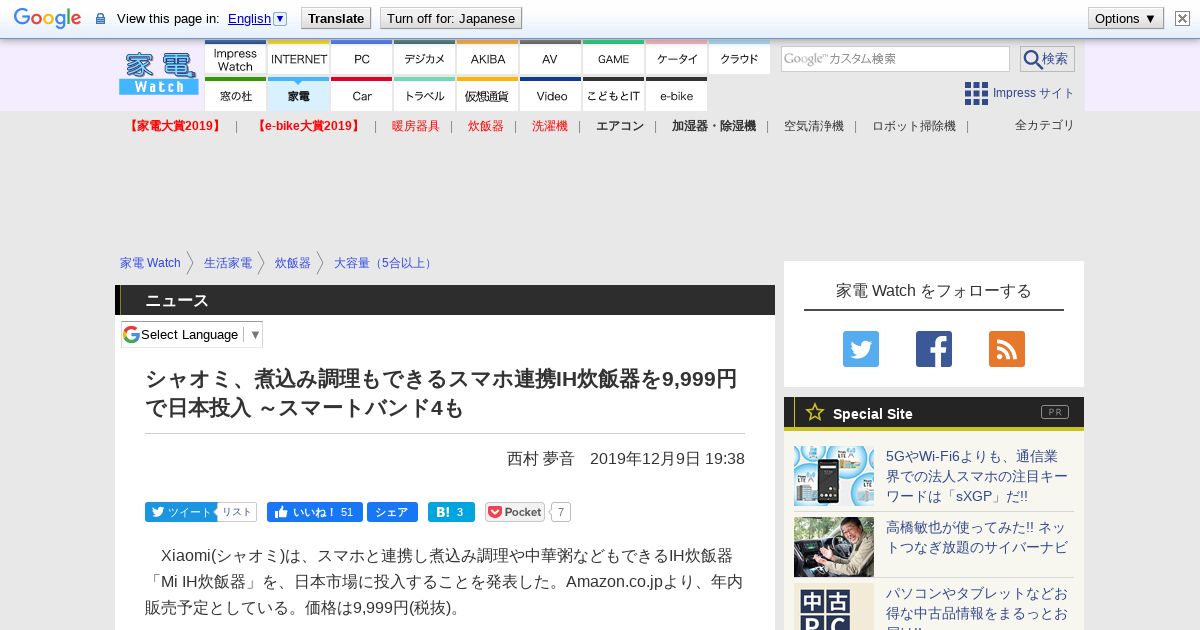Open the PC tab
This screenshot has width=1200, height=630.
pos(361,59)
